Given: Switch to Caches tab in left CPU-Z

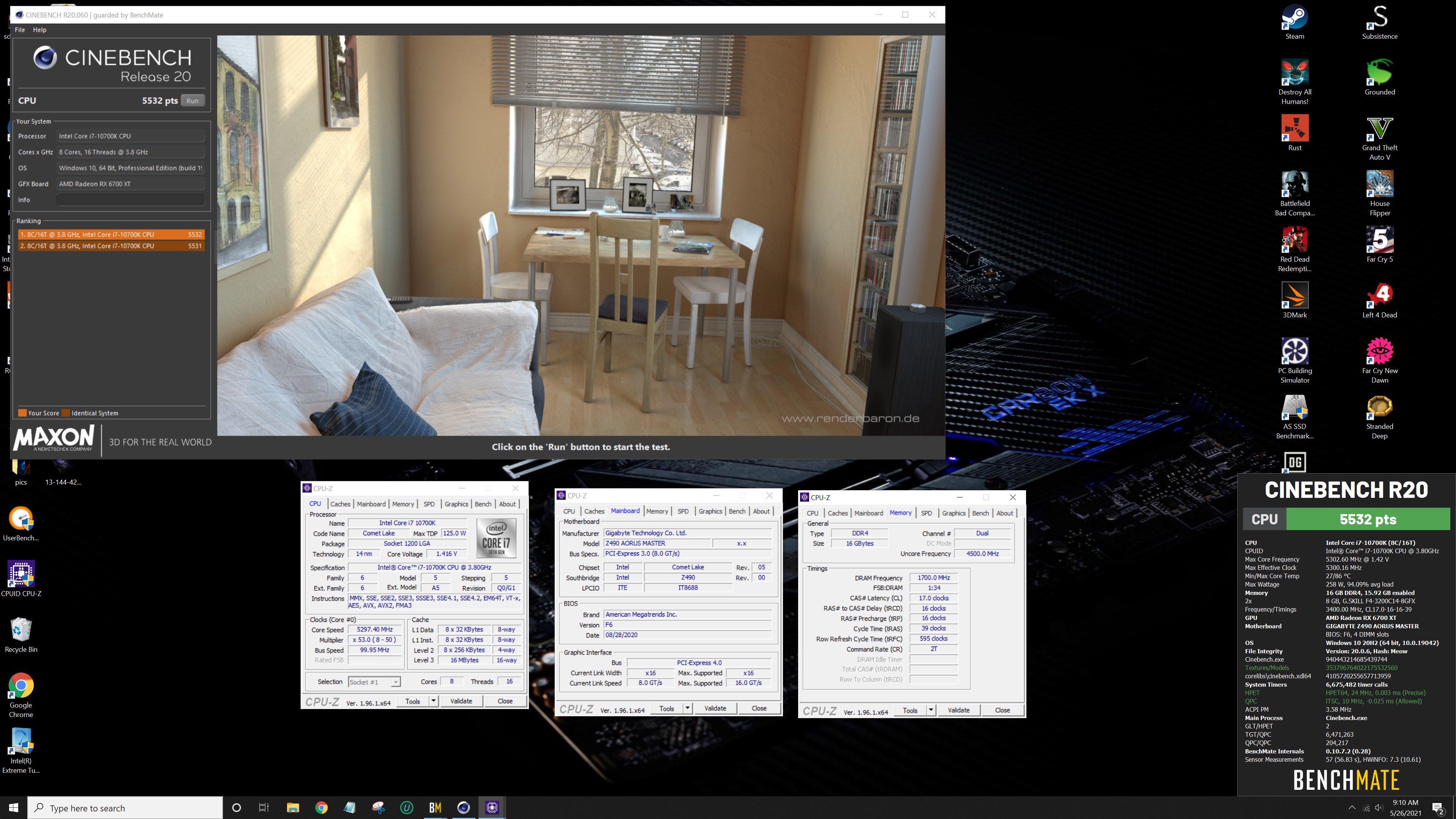Looking at the screenshot, I should 340,504.
